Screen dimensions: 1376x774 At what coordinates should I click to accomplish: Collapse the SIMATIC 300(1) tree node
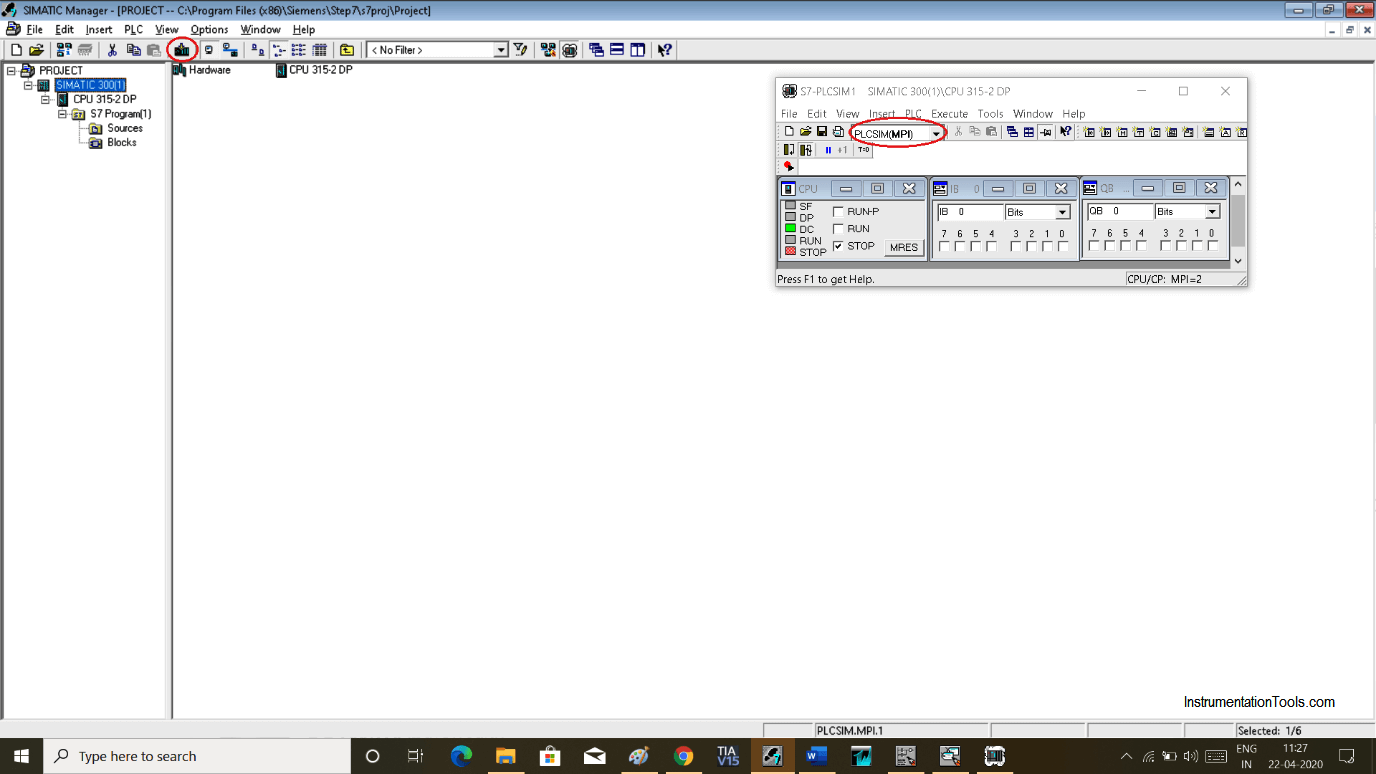coord(29,86)
